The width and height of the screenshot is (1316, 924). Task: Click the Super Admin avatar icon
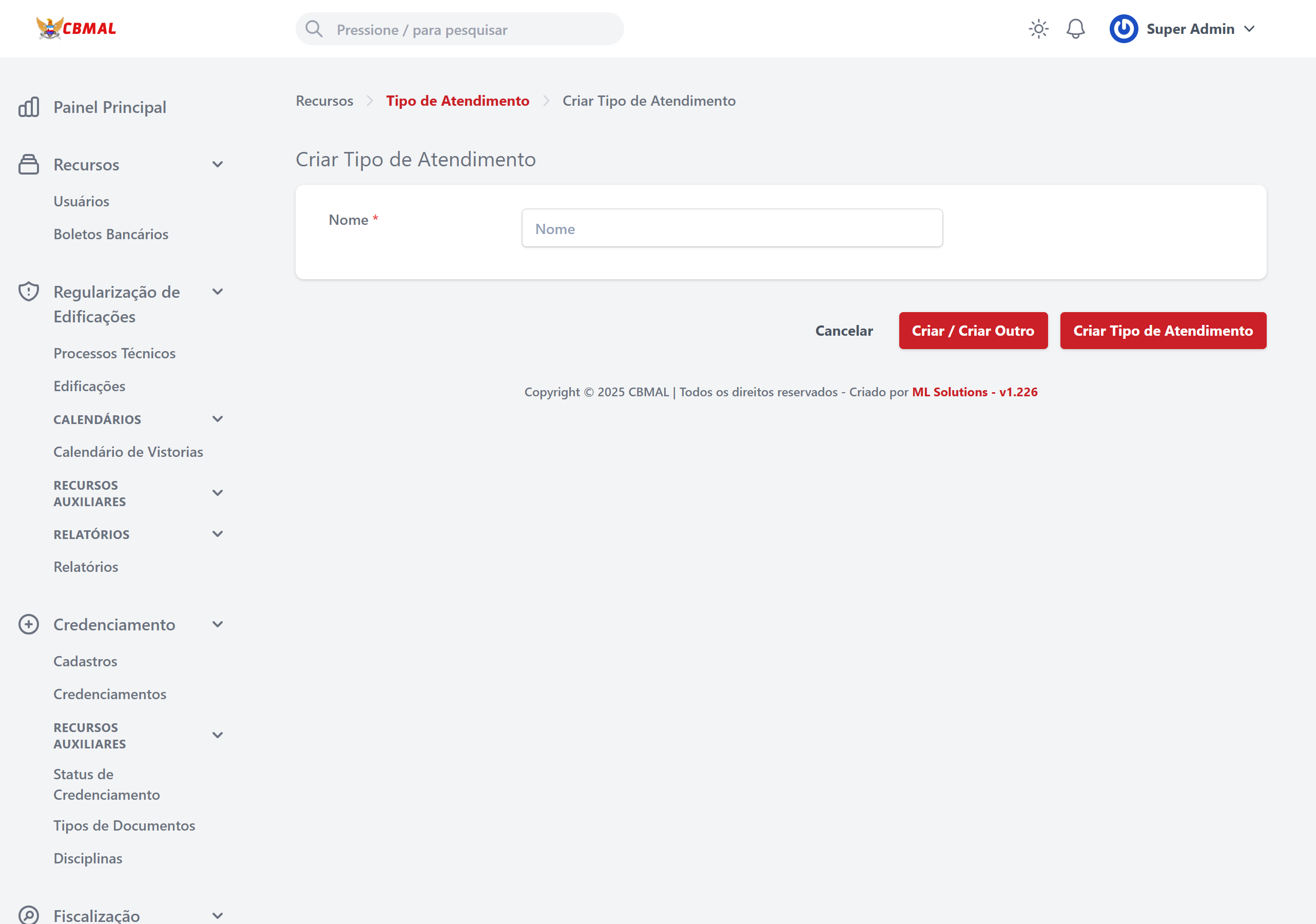click(x=1123, y=29)
